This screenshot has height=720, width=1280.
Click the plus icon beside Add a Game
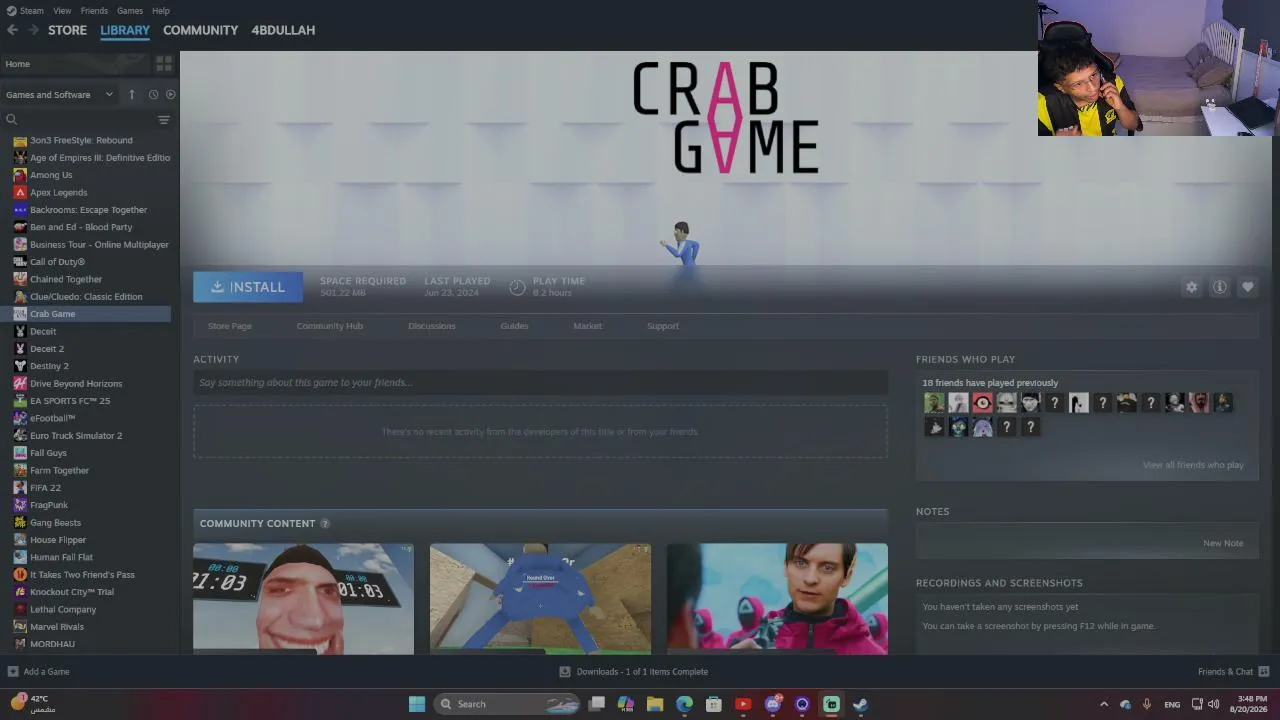tap(13, 672)
